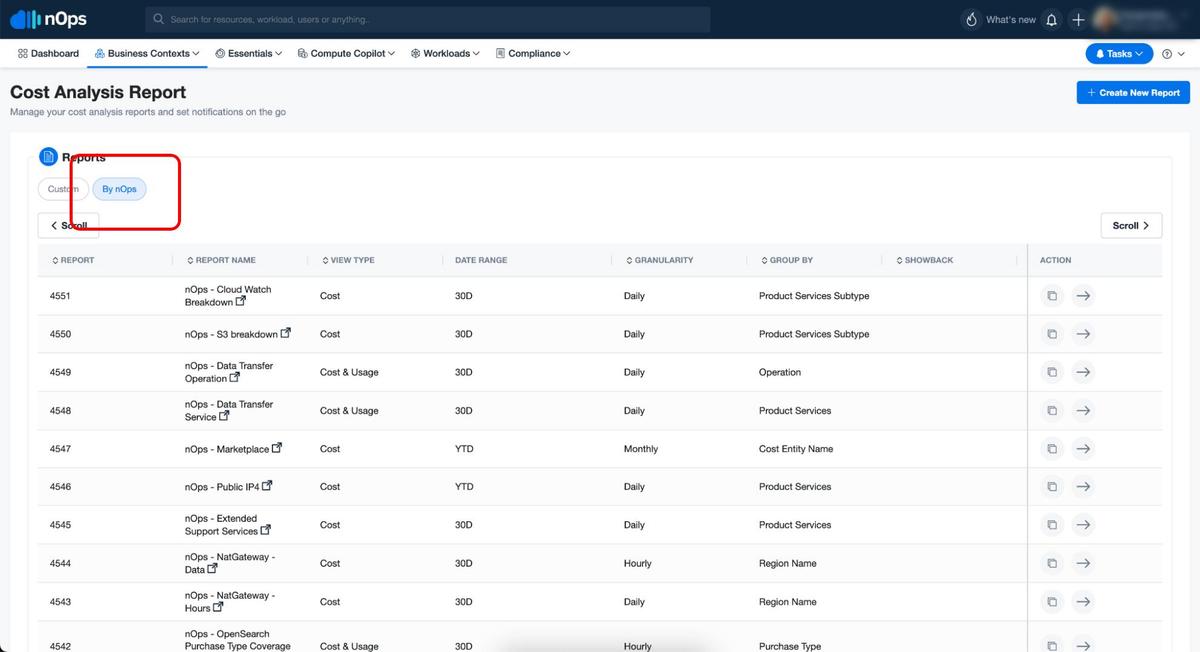
Task: Open What's new flame icon
Action: [x=971, y=20]
